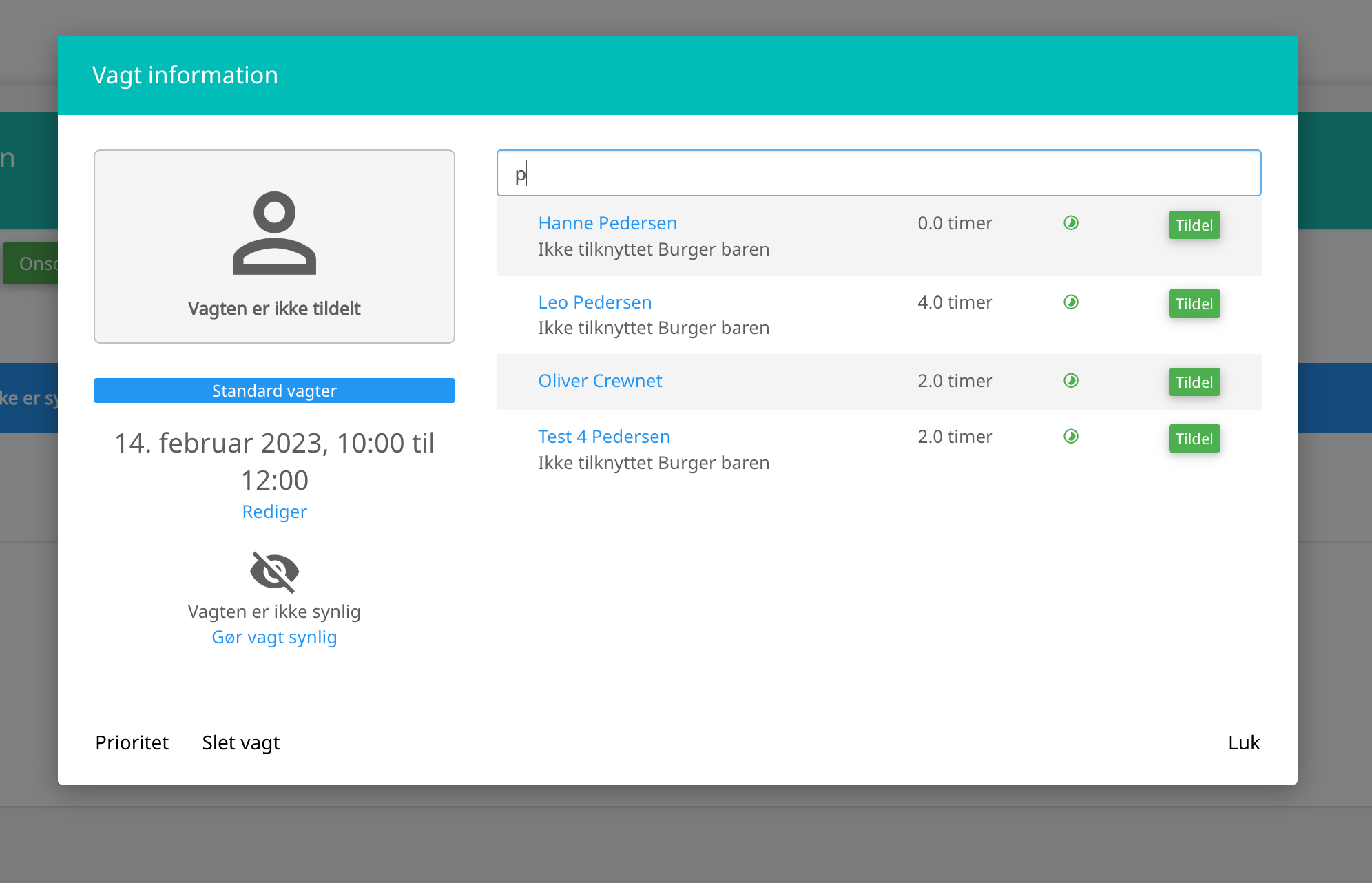The height and width of the screenshot is (883, 1372).
Task: Click 'Ikke tilknyttet Burger baren' under Hanne Pedersen
Action: [654, 249]
